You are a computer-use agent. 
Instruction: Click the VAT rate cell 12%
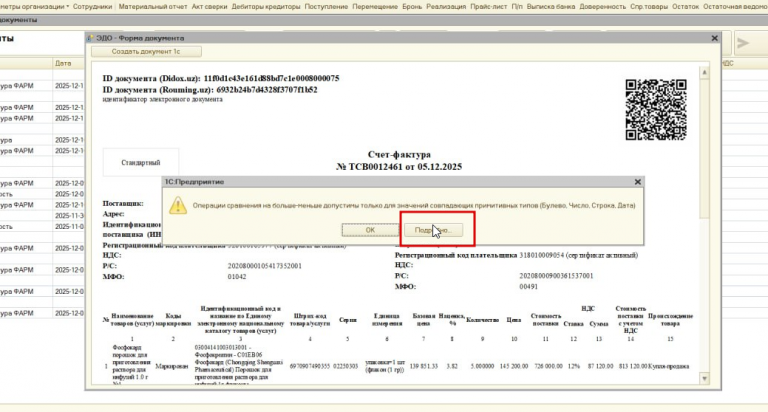574,366
